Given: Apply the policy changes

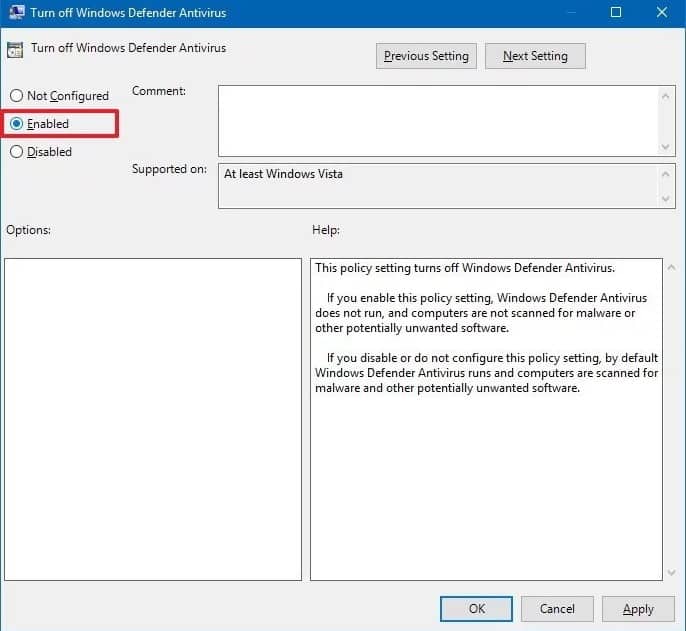Looking at the screenshot, I should pyautogui.click(x=638, y=609).
